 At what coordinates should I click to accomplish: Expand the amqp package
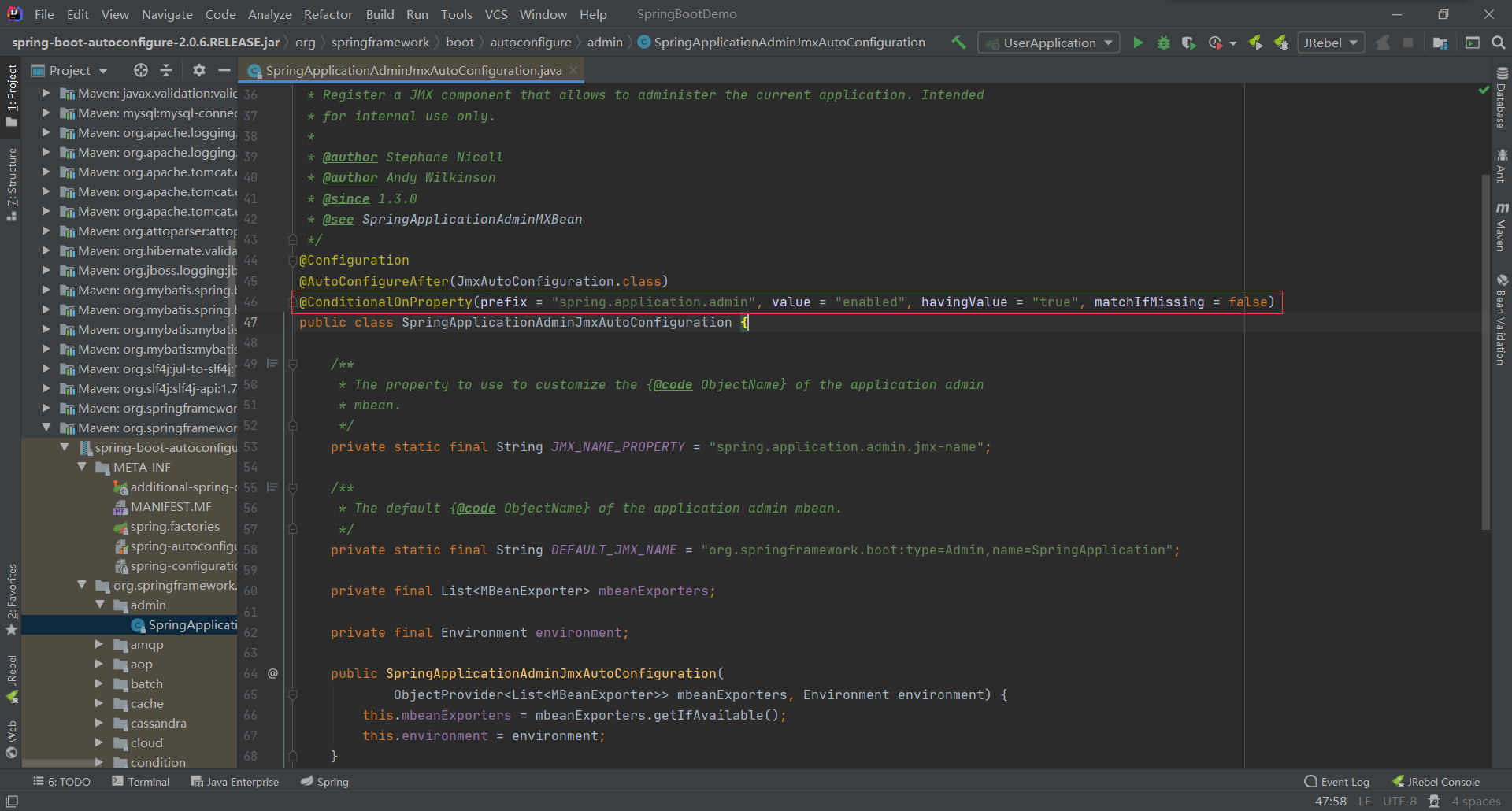point(99,644)
